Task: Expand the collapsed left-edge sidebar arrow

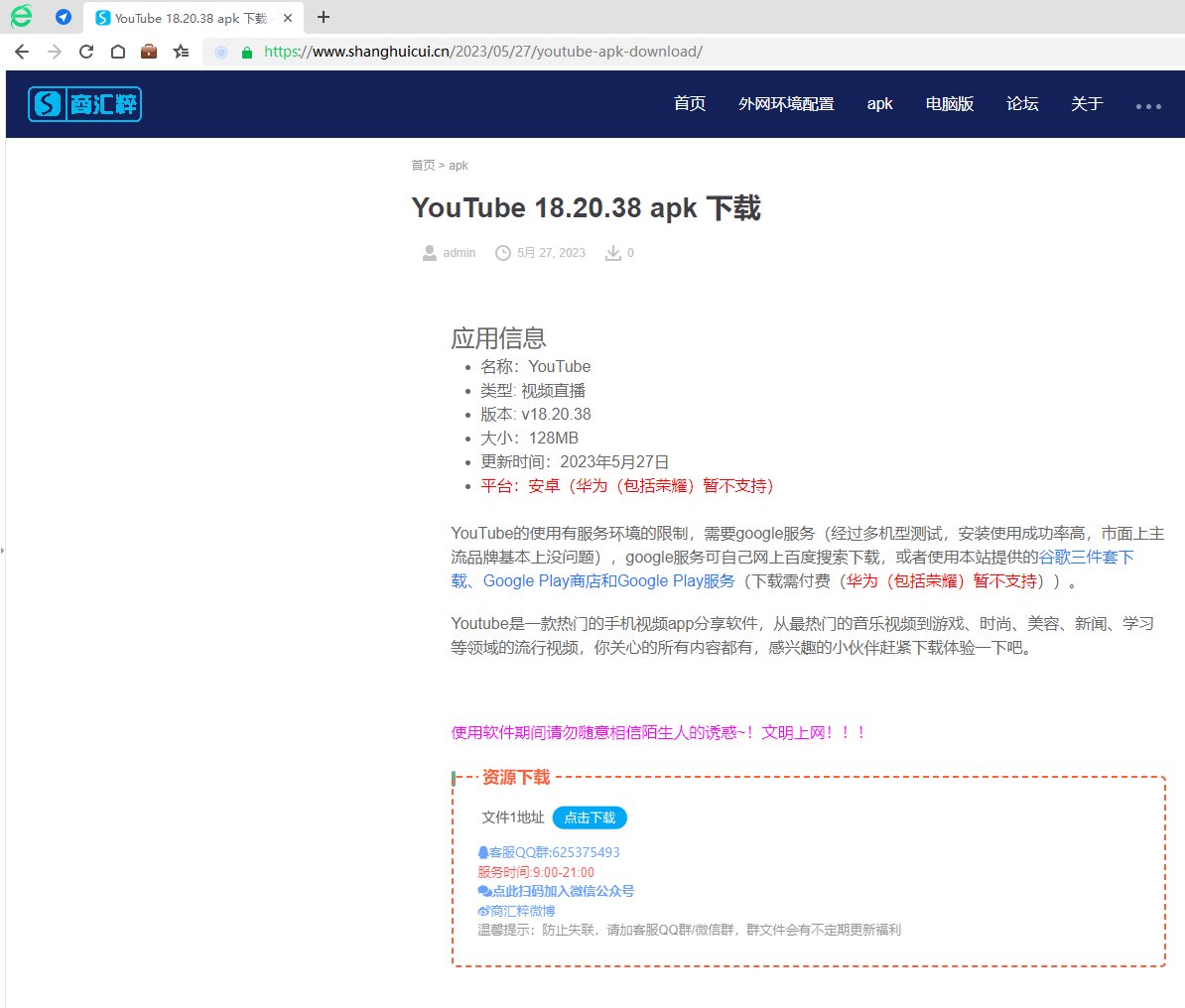Action: (5, 549)
